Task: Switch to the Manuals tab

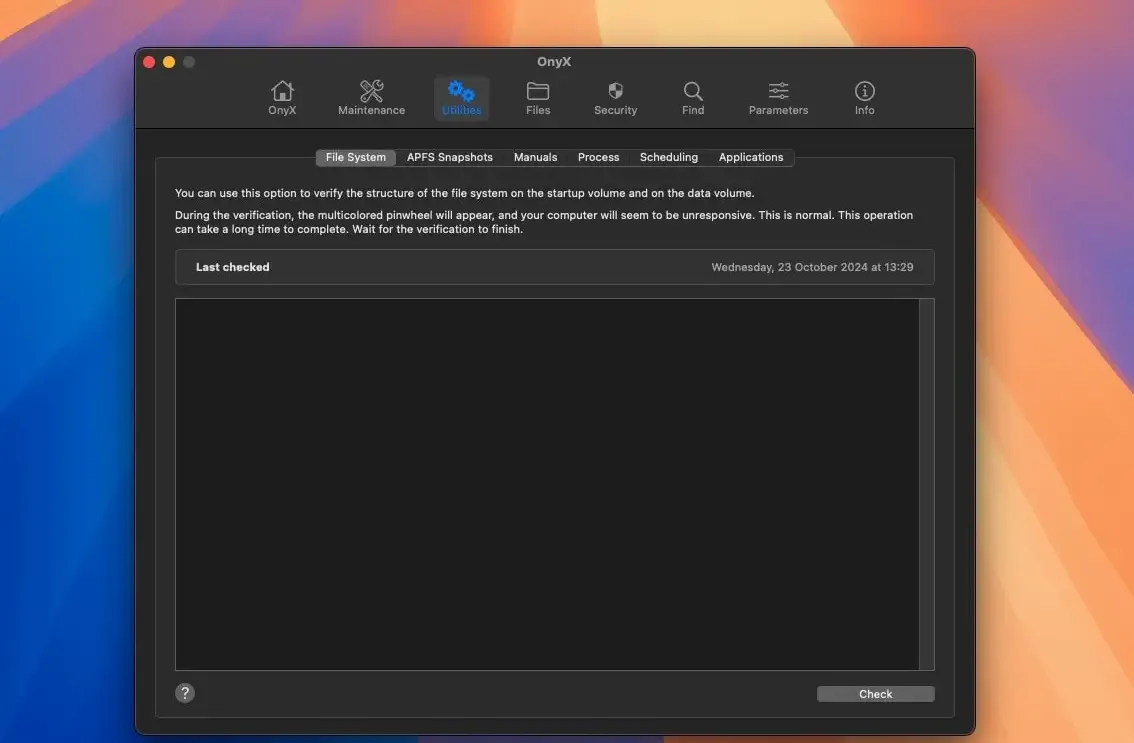Action: point(535,157)
